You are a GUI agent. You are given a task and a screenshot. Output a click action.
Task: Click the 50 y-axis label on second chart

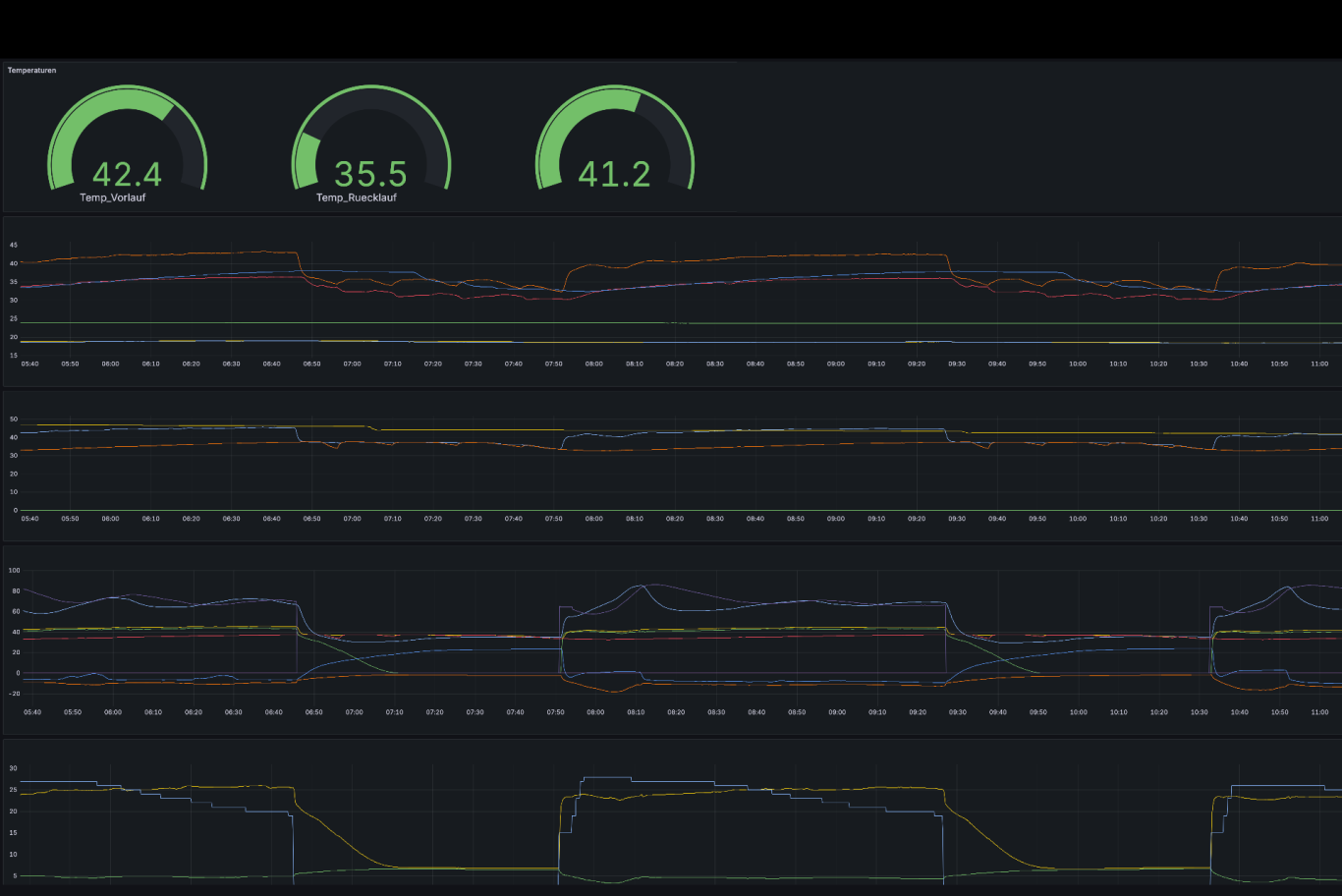[14, 419]
